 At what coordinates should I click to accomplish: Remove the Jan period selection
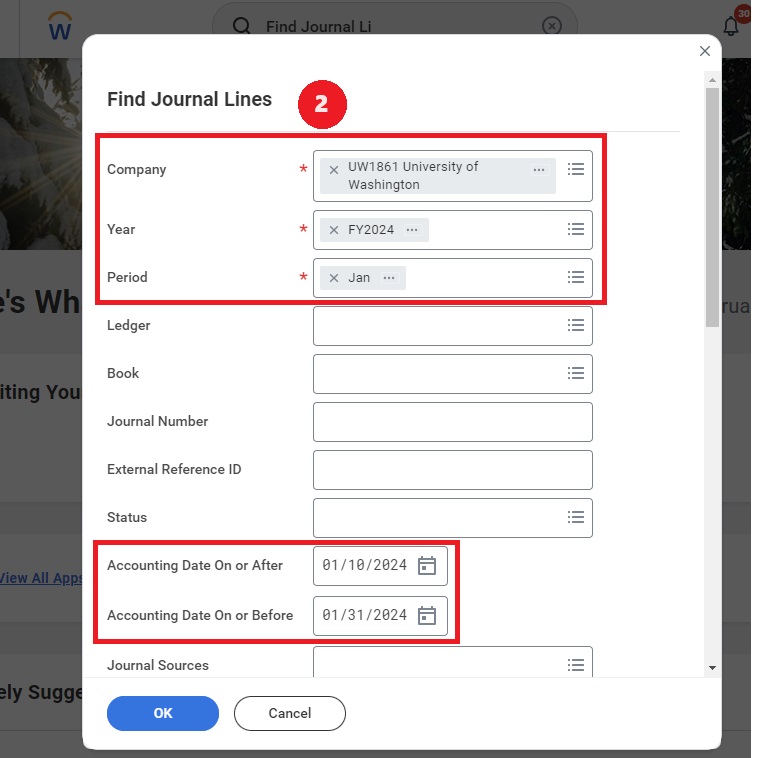tap(334, 278)
